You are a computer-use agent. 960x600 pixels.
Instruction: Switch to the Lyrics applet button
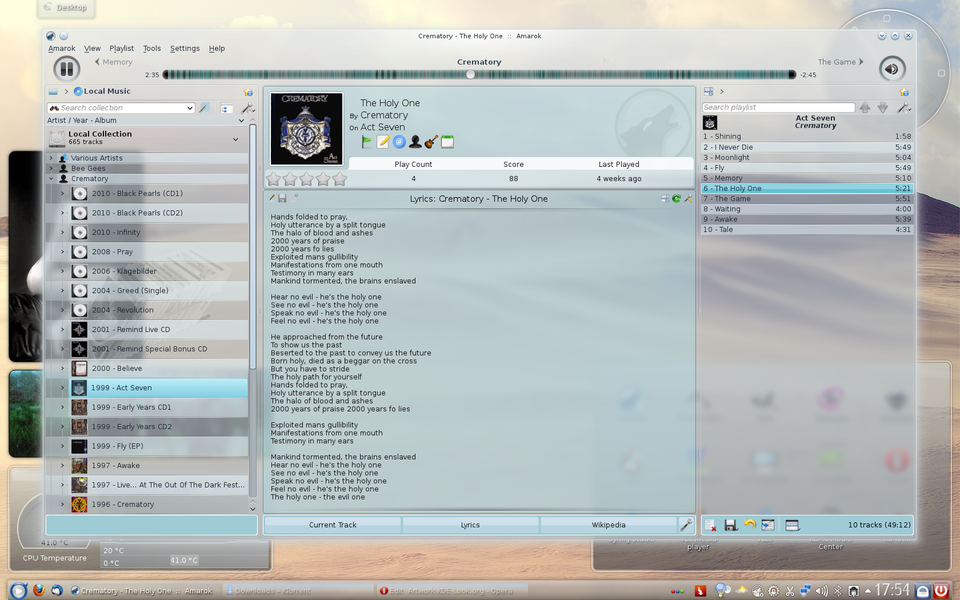(x=470, y=525)
